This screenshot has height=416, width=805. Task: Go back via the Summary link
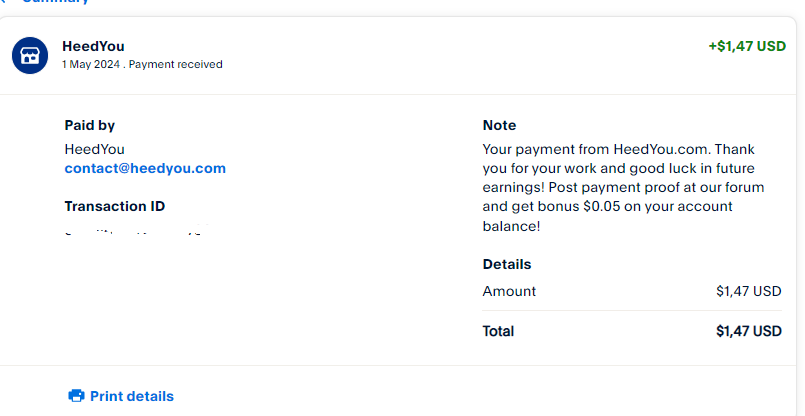pyautogui.click(x=55, y=2)
